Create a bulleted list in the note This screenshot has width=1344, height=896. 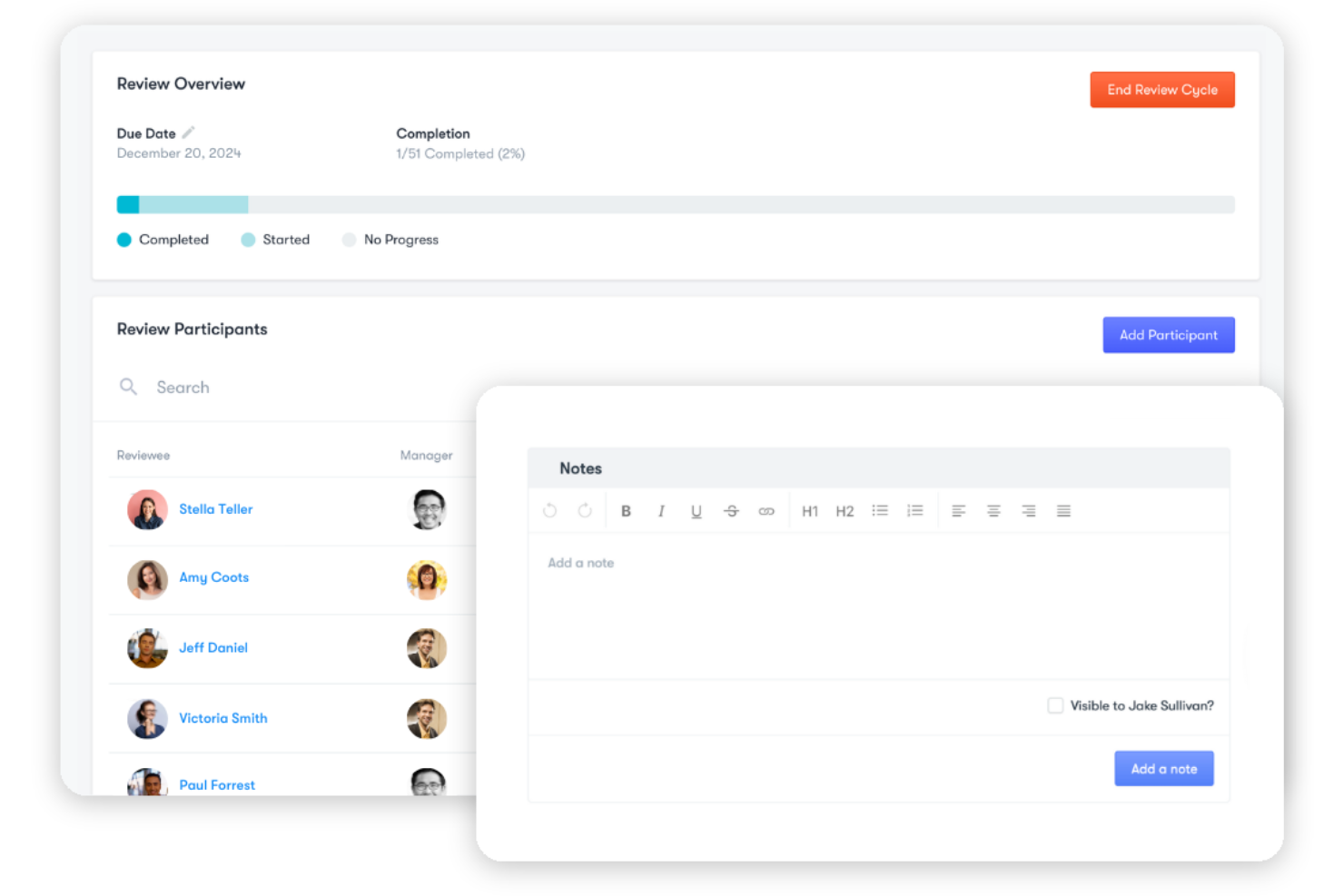pos(879,510)
